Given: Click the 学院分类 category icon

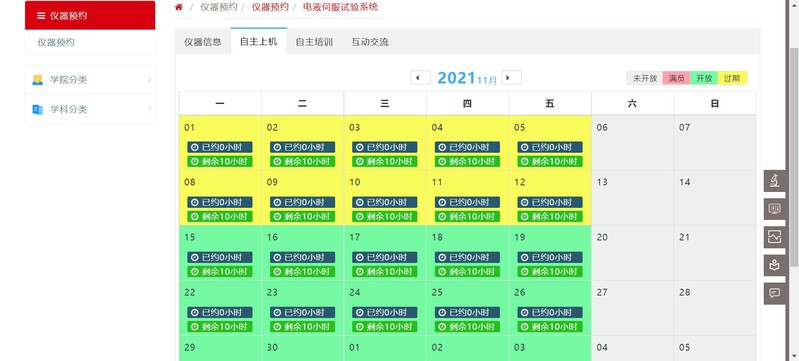Looking at the screenshot, I should click(x=37, y=80).
